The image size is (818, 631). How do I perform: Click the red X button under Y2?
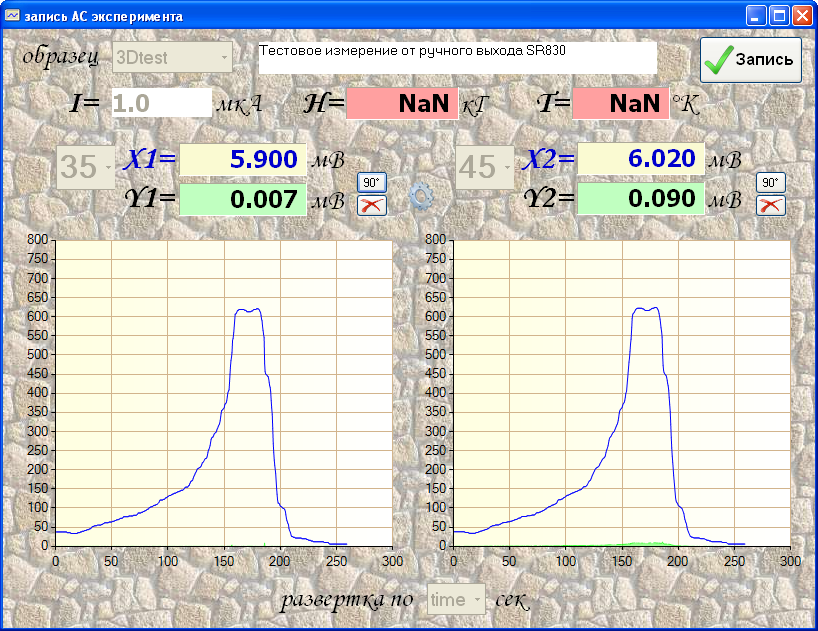tap(771, 205)
